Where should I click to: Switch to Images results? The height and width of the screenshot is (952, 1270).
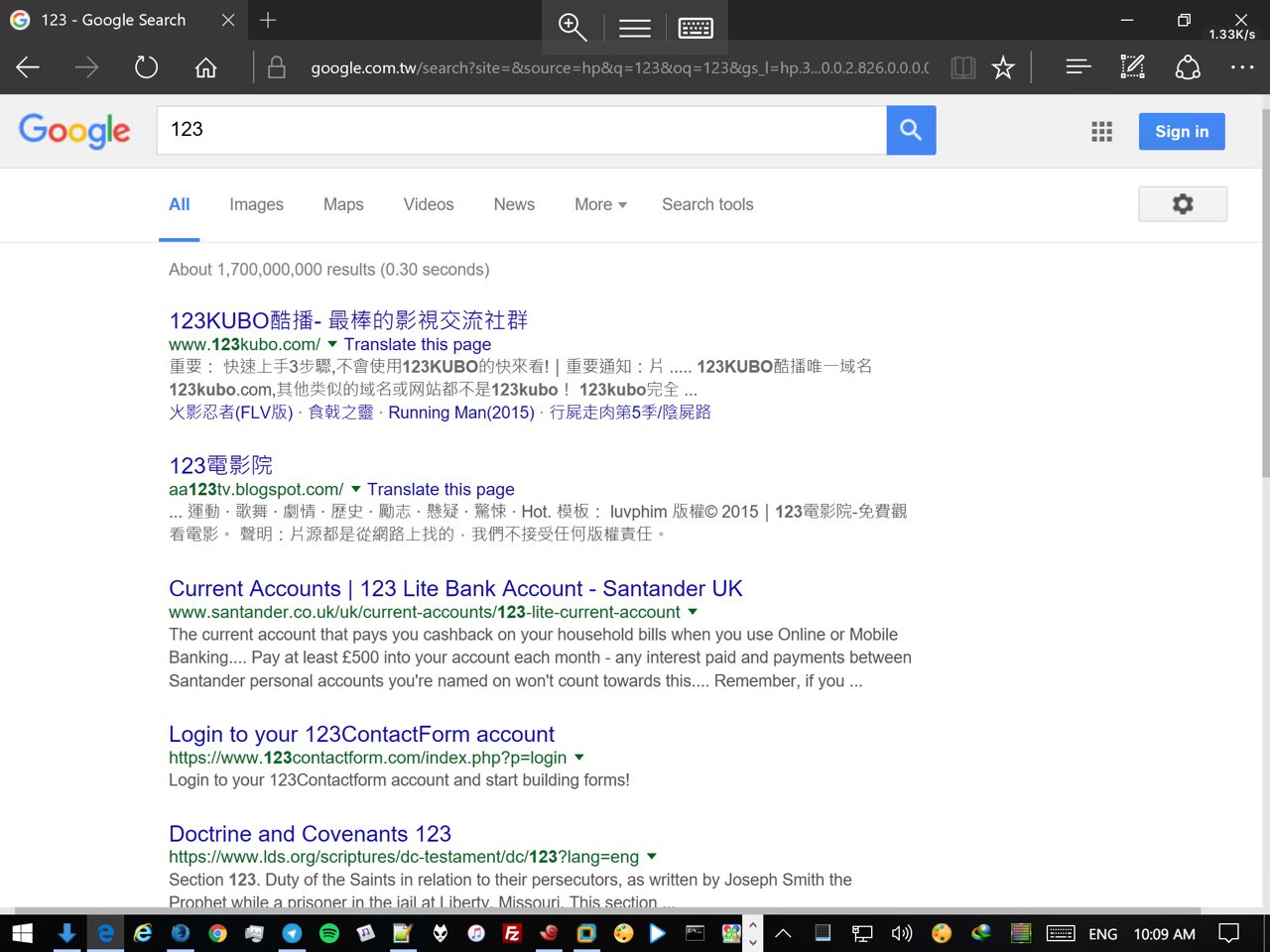[256, 204]
